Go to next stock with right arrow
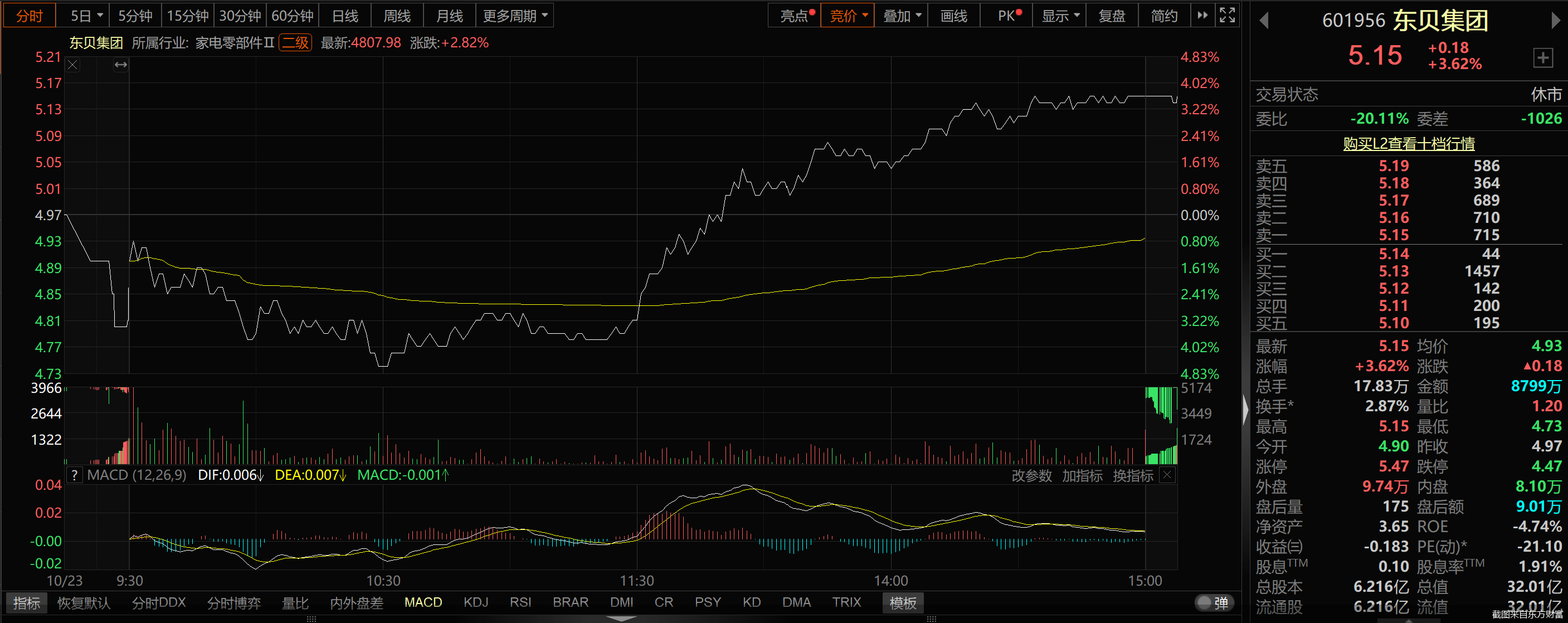 pos(1555,21)
